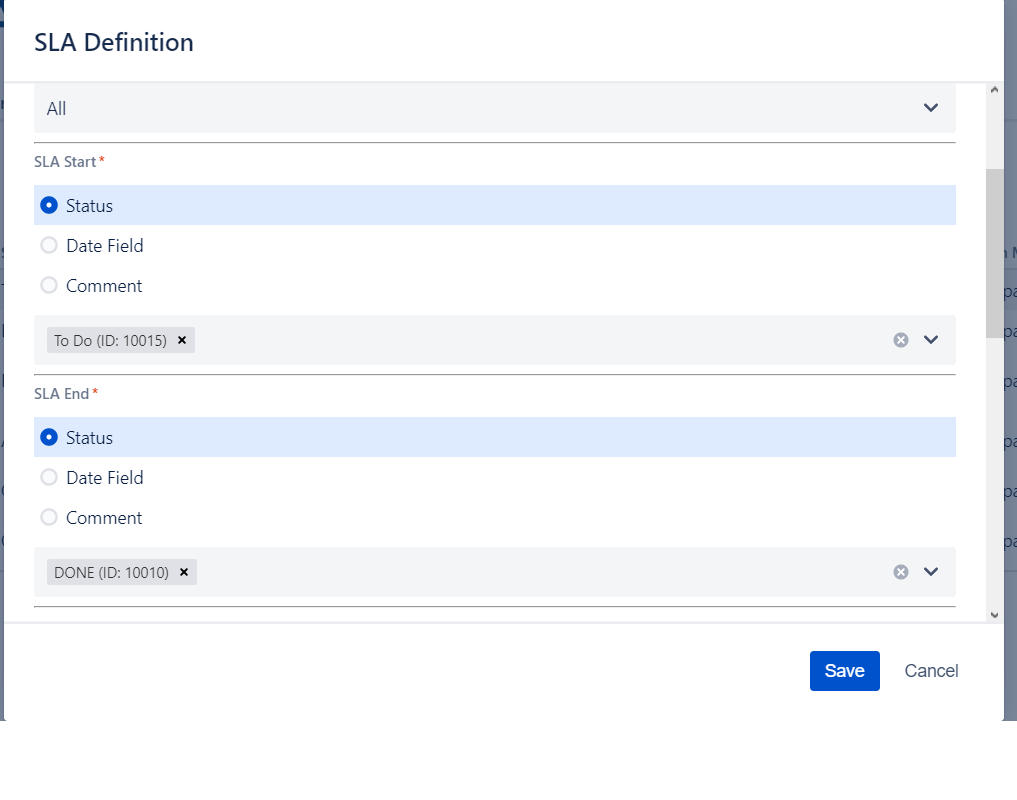Click Cancel to dismiss the dialog
Viewport: 1017px width, 800px height.
930,670
